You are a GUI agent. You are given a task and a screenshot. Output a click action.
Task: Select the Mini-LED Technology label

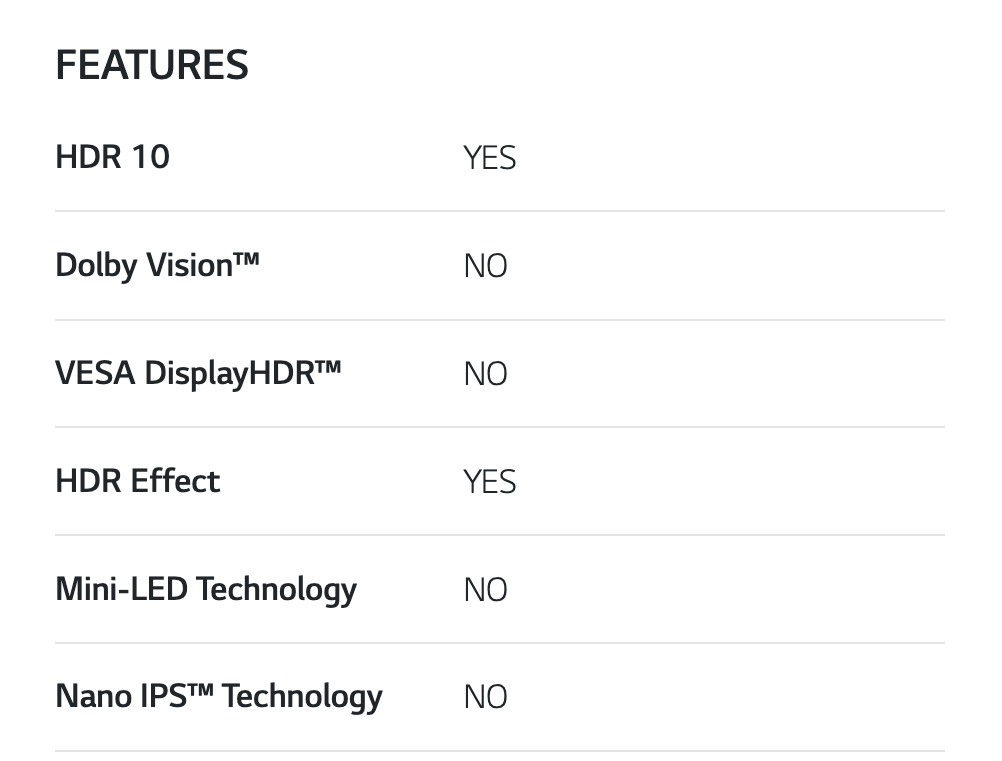[x=206, y=589]
